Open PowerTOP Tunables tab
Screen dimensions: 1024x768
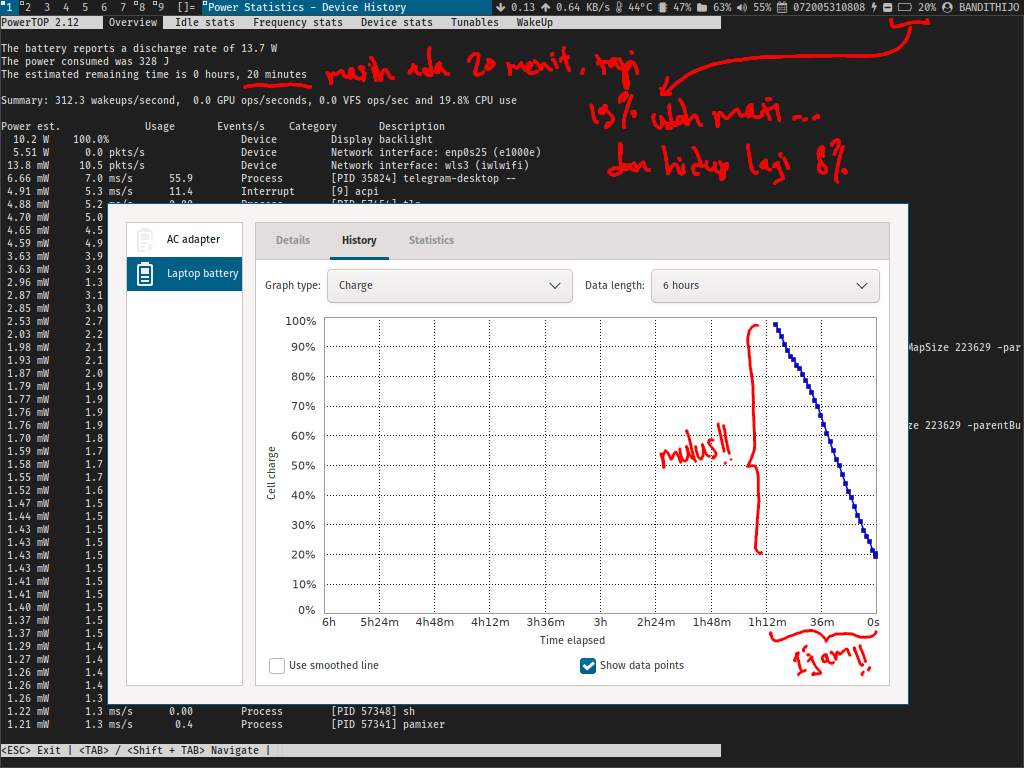click(474, 22)
